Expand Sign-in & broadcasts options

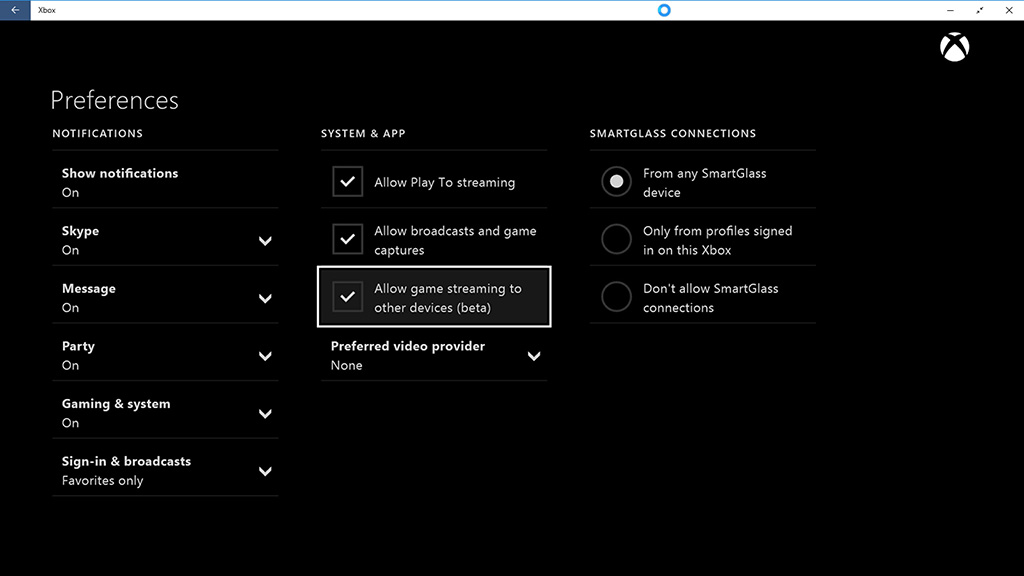(x=265, y=471)
